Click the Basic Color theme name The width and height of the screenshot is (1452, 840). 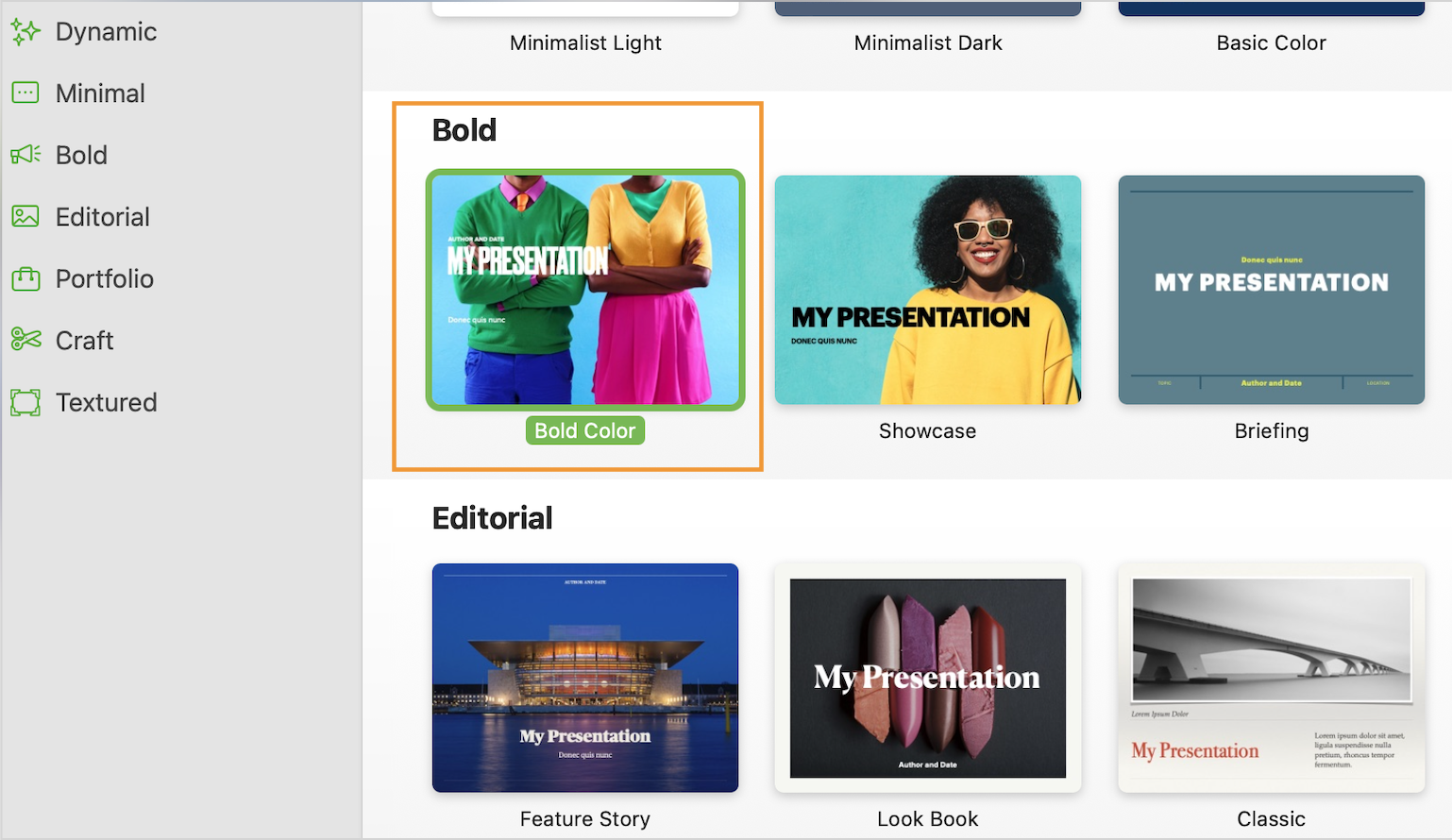click(x=1271, y=42)
